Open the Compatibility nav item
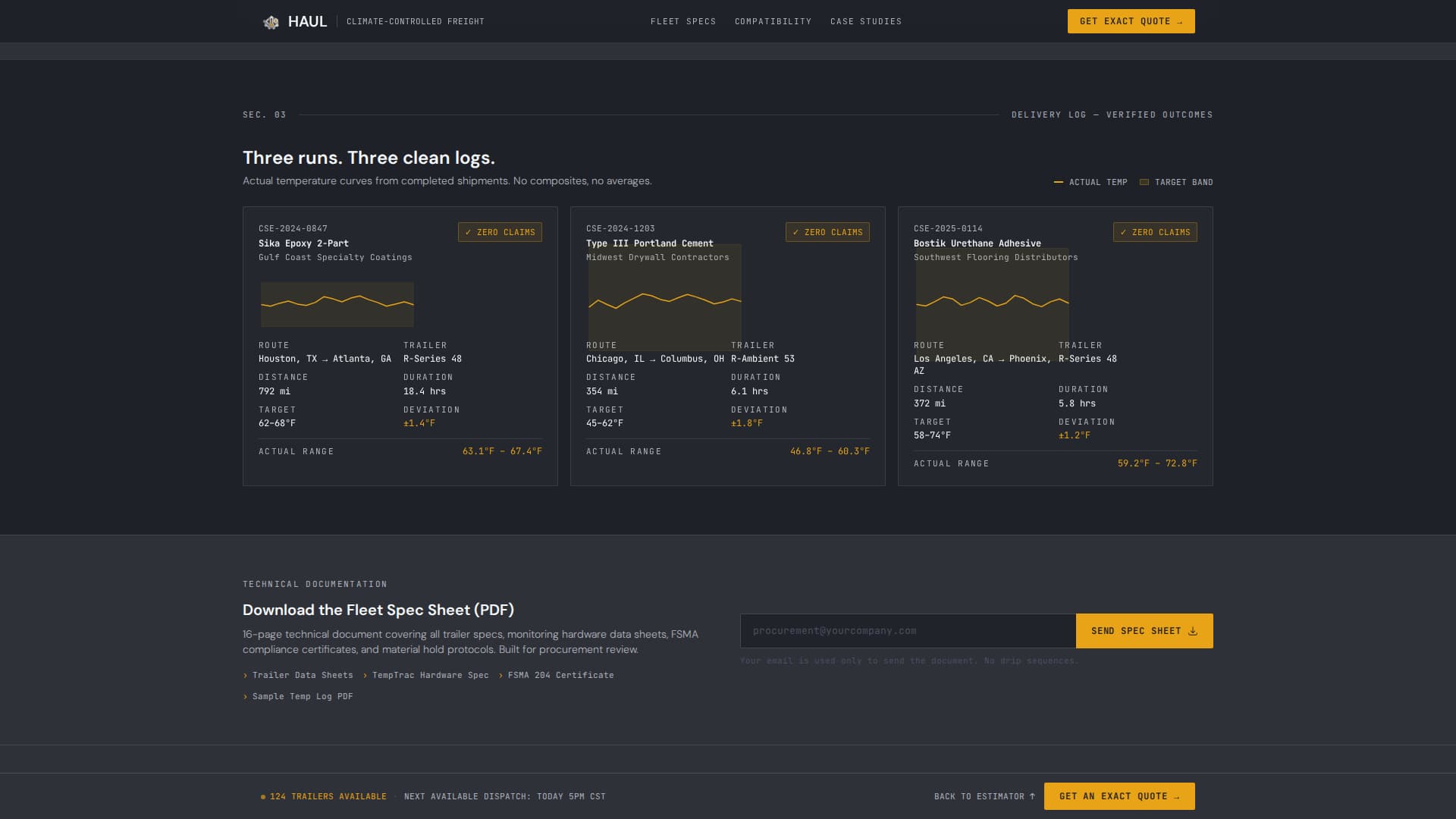The image size is (1456, 819). (x=773, y=21)
